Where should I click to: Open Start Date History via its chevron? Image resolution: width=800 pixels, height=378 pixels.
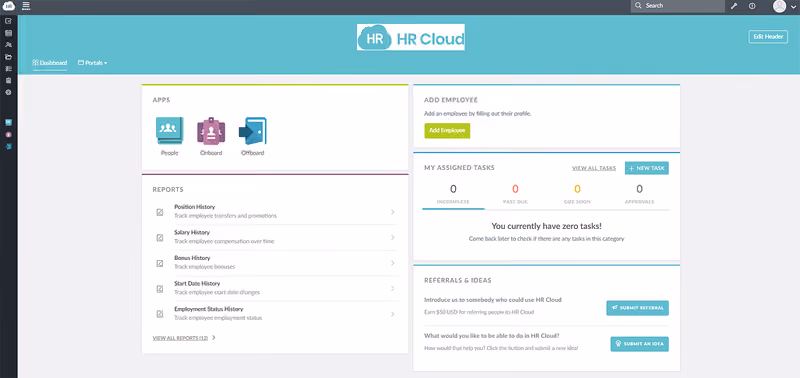click(392, 288)
